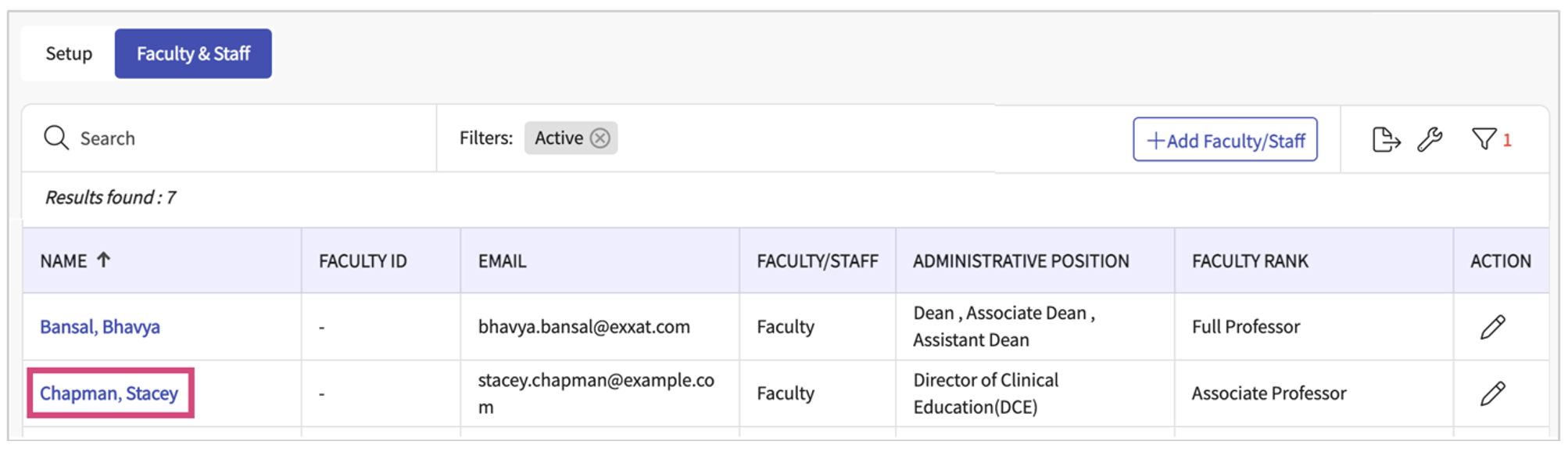The height and width of the screenshot is (452, 1568).
Task: Sort by Faculty Rank column header
Action: 1249,261
